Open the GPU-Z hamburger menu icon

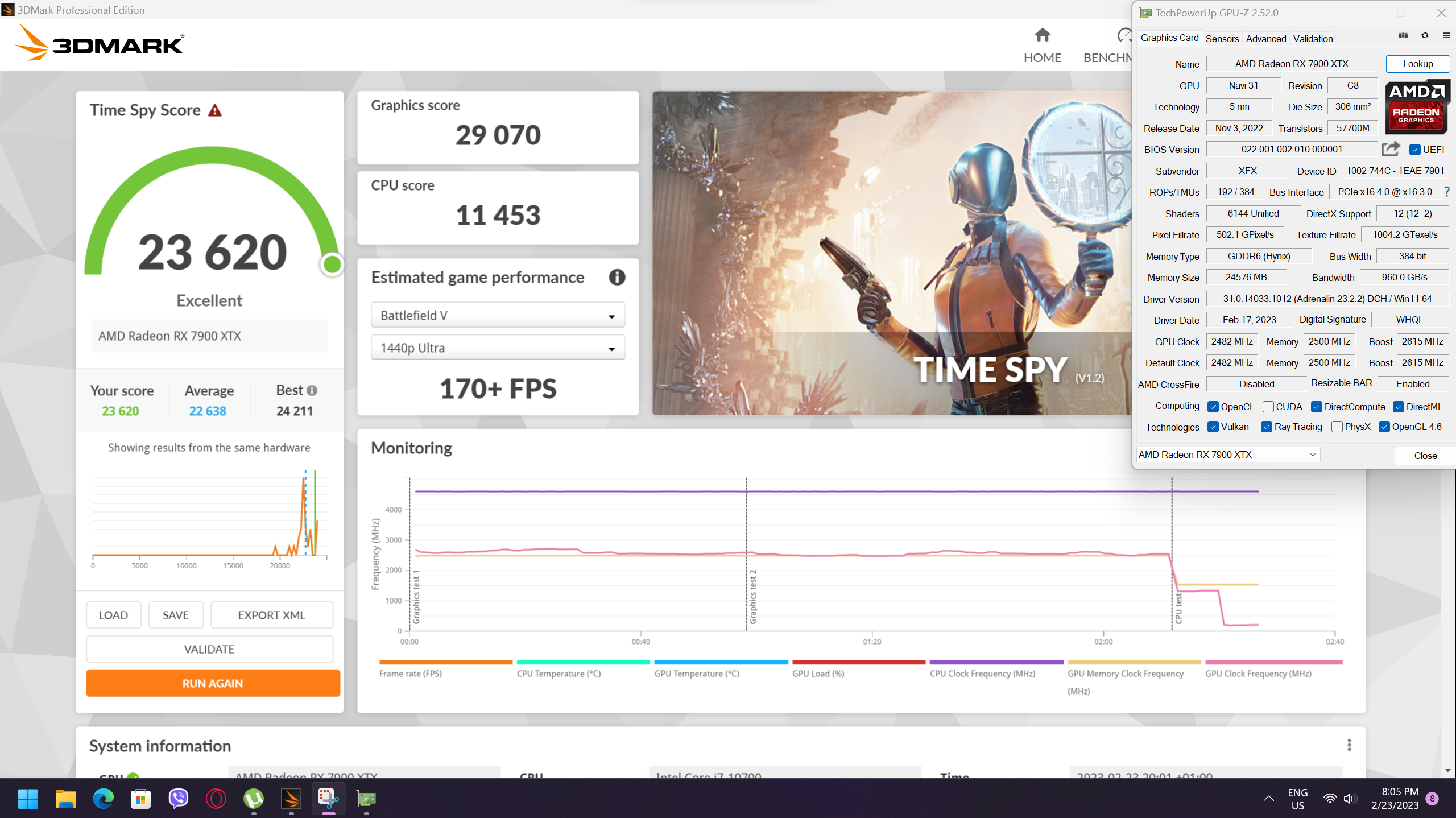pos(1446,36)
